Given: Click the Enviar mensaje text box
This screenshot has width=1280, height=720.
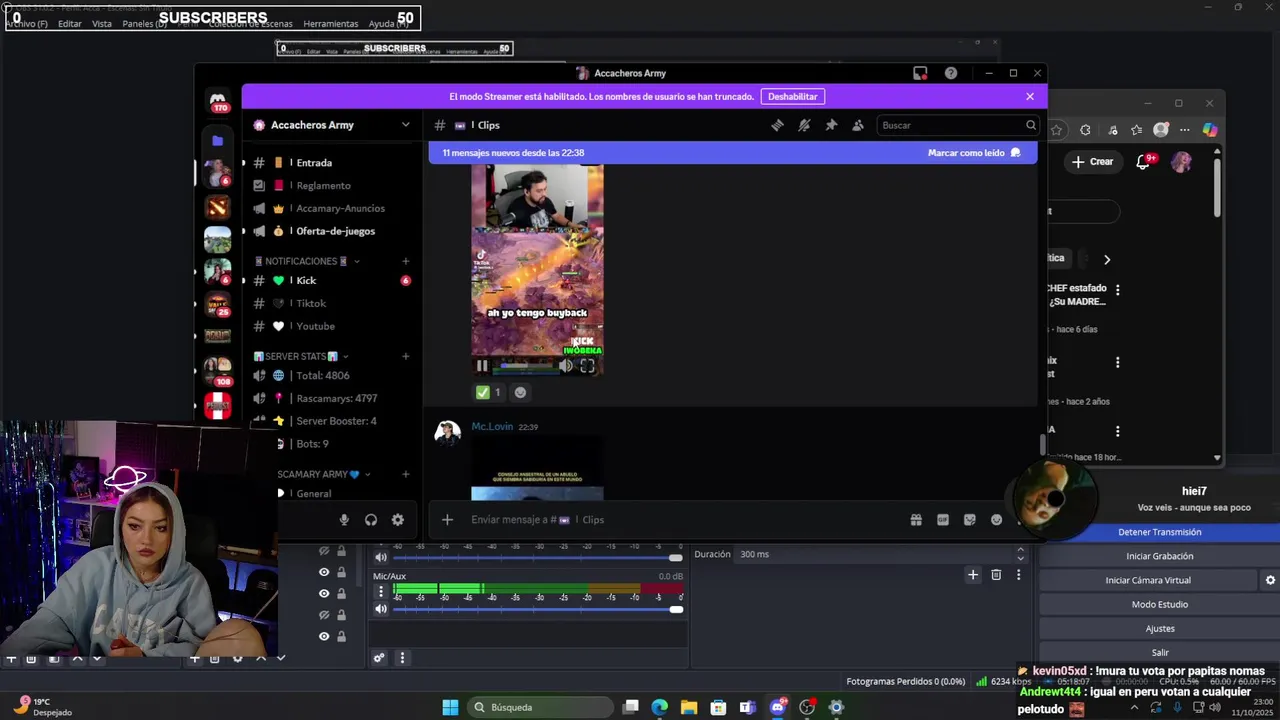Looking at the screenshot, I should pyautogui.click(x=680, y=520).
